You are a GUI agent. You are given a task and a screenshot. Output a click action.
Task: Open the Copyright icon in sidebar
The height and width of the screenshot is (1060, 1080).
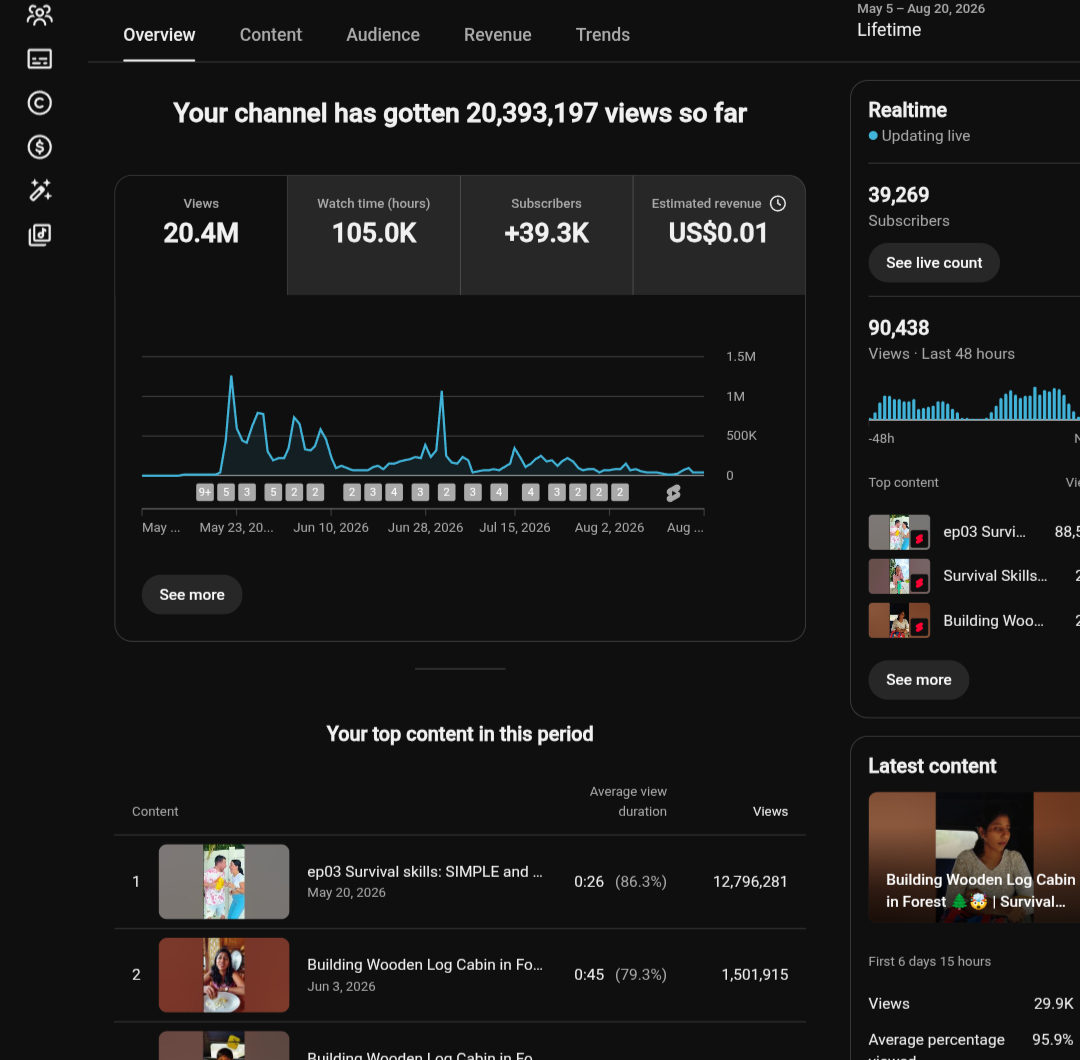click(x=39, y=103)
